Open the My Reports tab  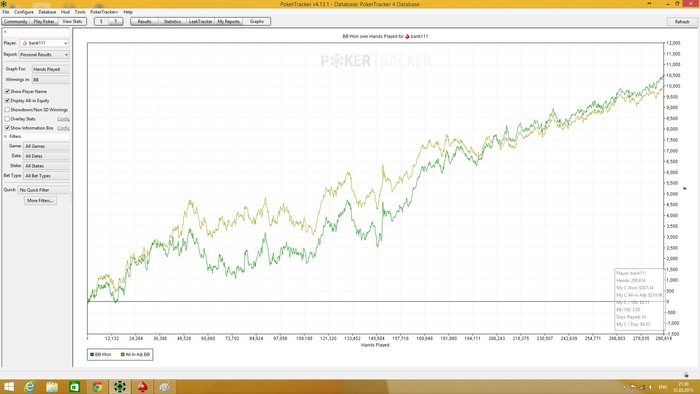point(228,21)
